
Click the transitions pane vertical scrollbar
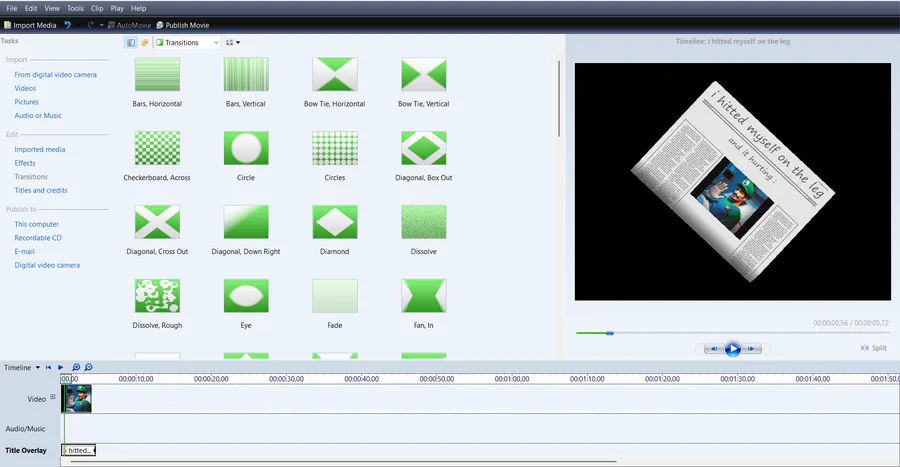[x=558, y=98]
